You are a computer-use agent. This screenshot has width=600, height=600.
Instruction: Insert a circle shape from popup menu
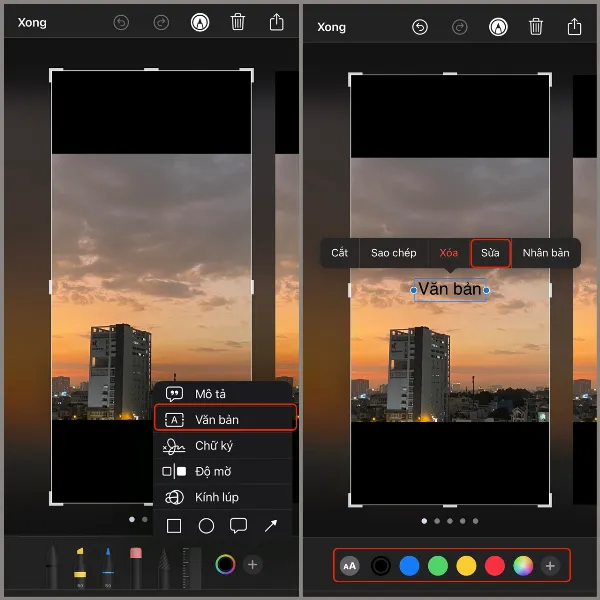tap(206, 525)
